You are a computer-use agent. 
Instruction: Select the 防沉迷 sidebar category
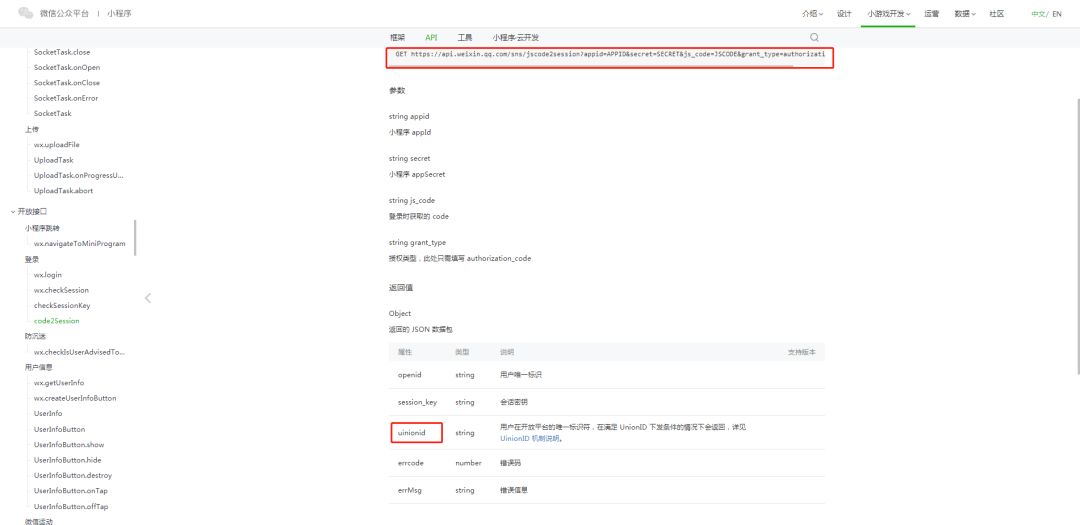[x=34, y=336]
